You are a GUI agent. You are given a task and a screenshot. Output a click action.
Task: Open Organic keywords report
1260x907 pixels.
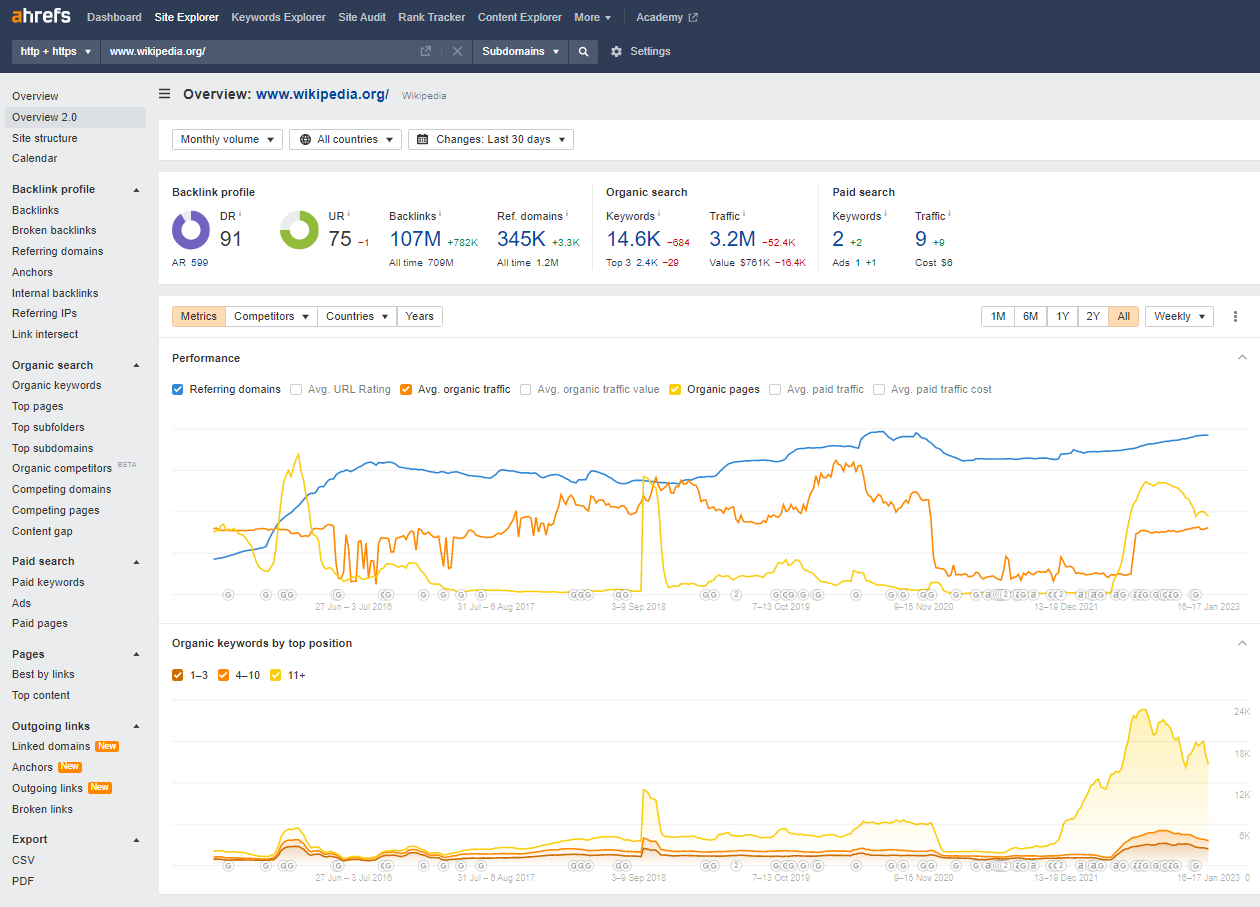56,385
